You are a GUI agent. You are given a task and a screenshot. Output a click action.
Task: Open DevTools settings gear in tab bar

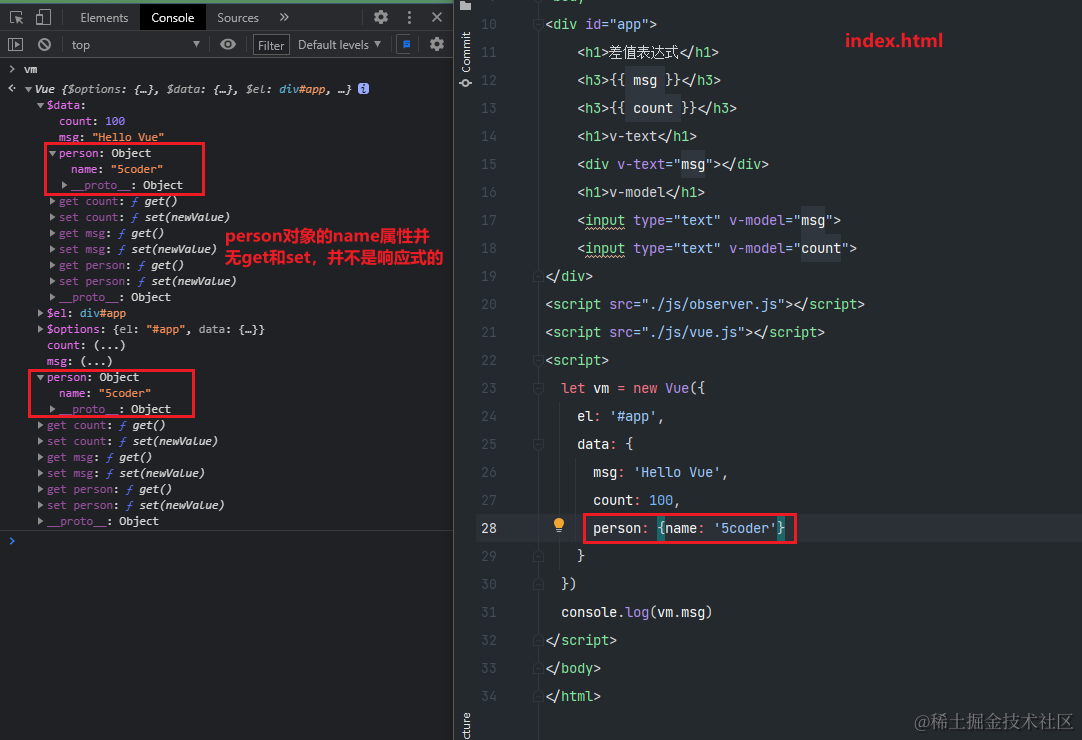tap(381, 17)
